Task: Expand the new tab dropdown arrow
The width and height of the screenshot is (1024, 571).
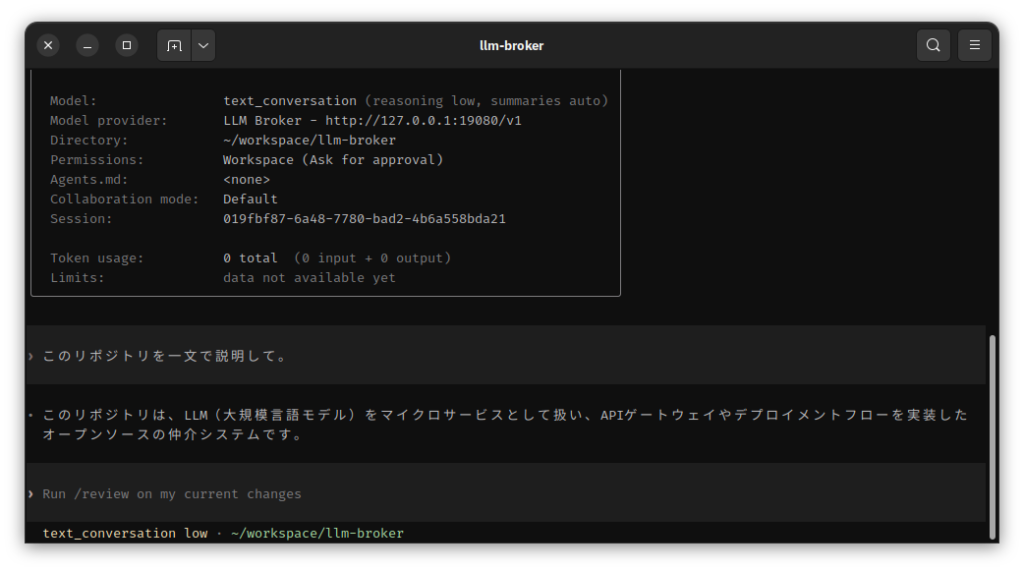Action: coord(204,46)
